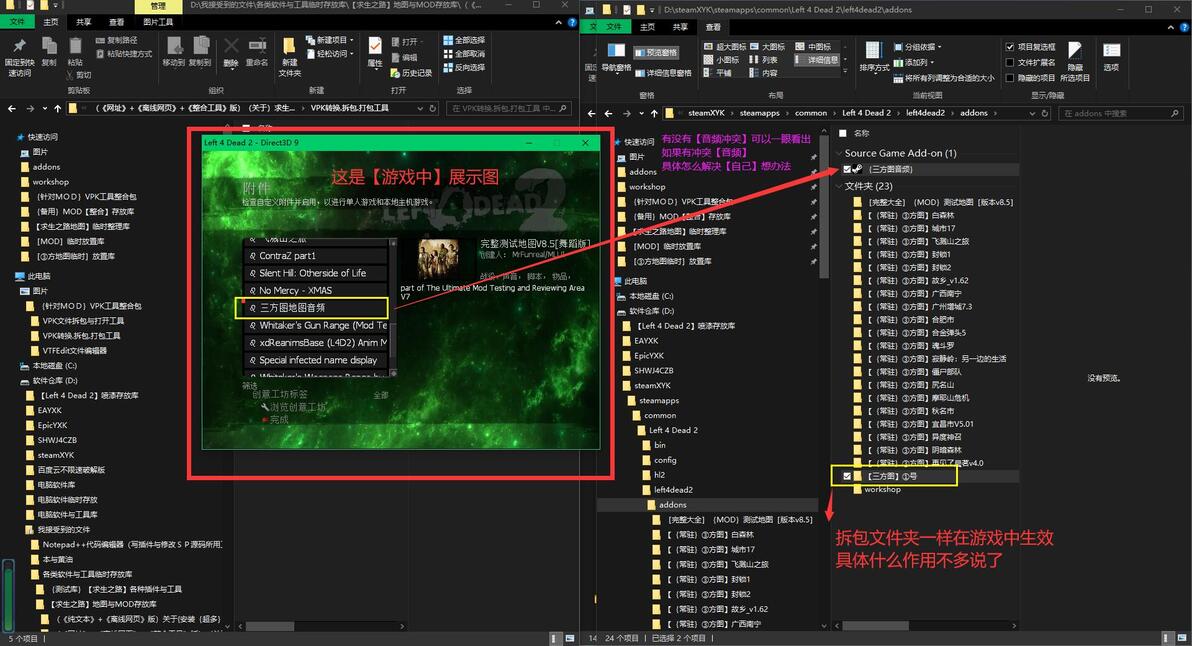This screenshot has height=646, width=1192.
Task: Switch to 查看 tab in right window
Action: pyautogui.click(x=713, y=27)
